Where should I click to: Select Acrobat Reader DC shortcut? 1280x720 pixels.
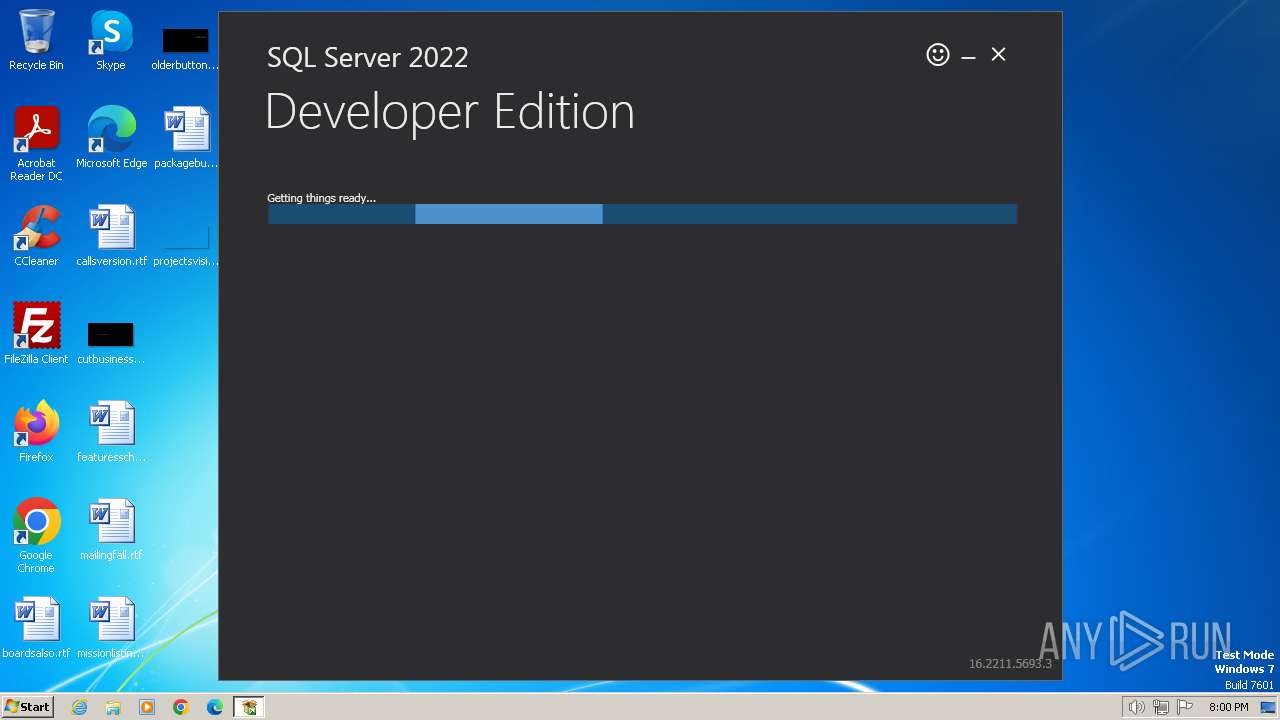coord(36,143)
